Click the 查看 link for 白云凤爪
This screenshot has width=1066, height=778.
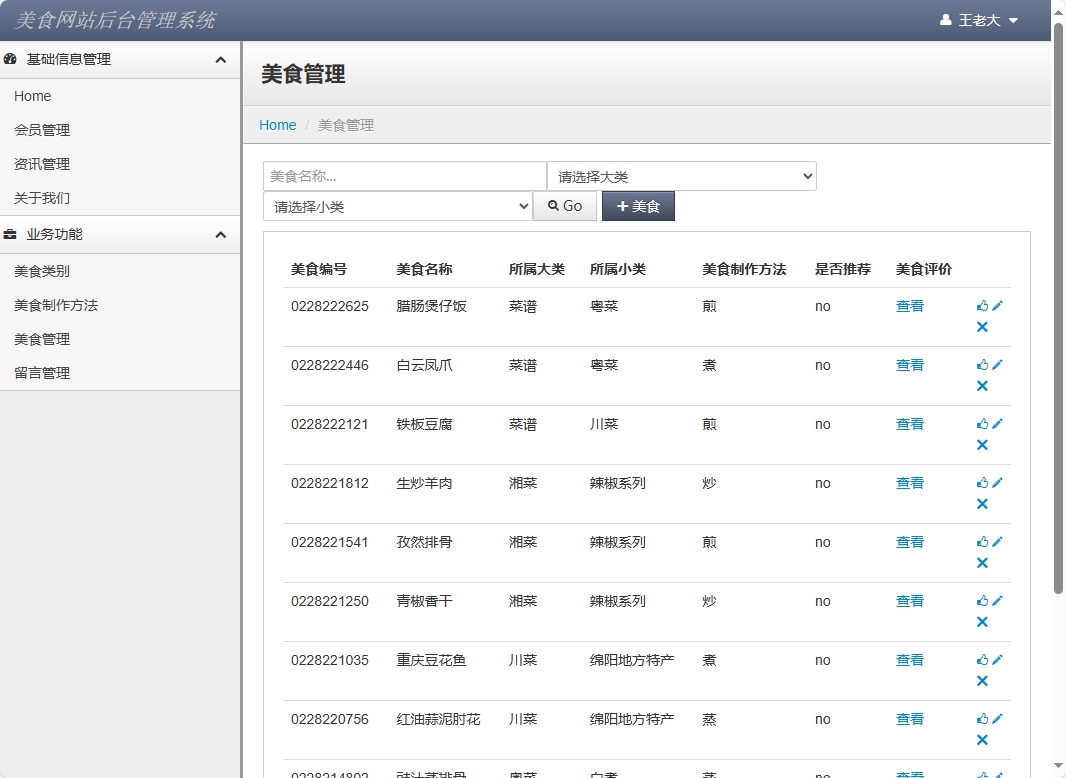pyautogui.click(x=910, y=364)
